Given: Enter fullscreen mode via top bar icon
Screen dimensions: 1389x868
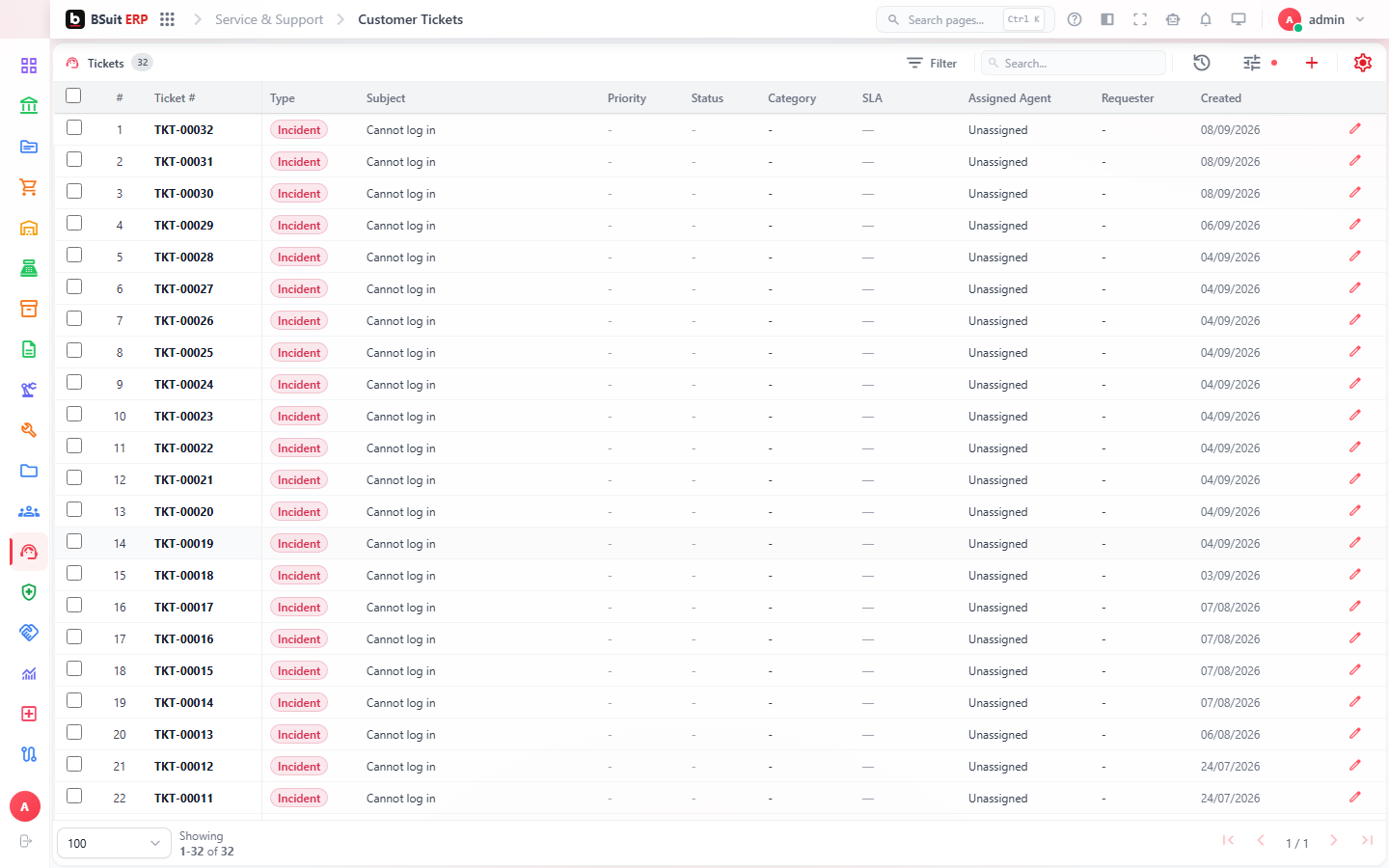Looking at the screenshot, I should 1140,19.
